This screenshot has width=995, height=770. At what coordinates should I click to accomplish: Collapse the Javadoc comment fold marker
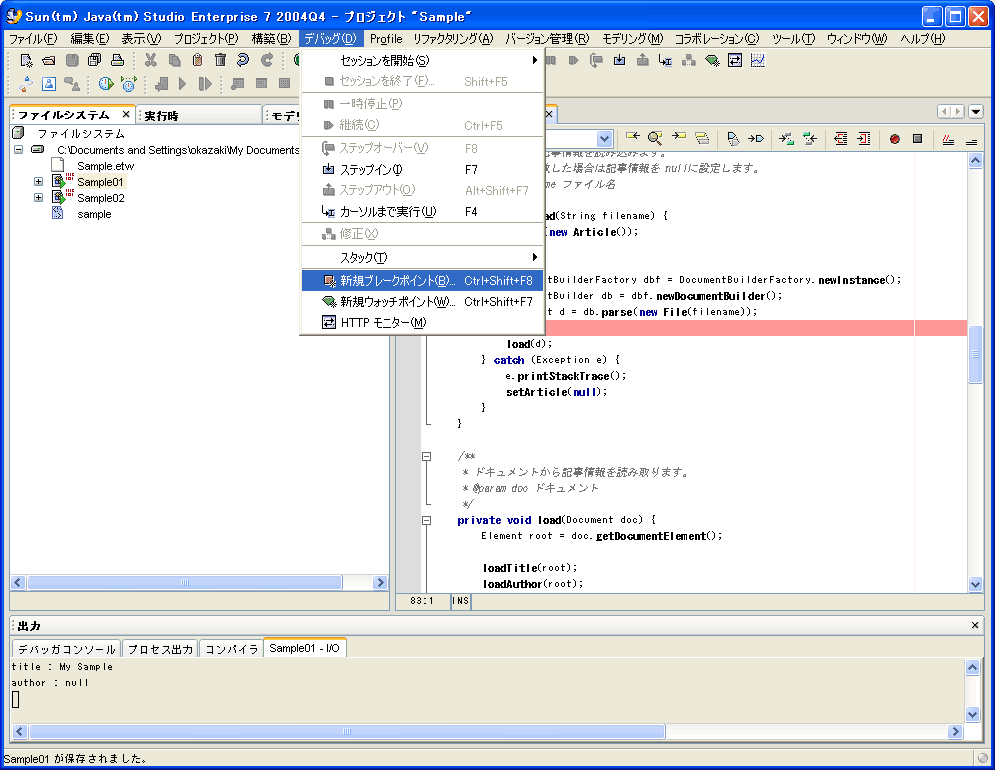point(426,456)
